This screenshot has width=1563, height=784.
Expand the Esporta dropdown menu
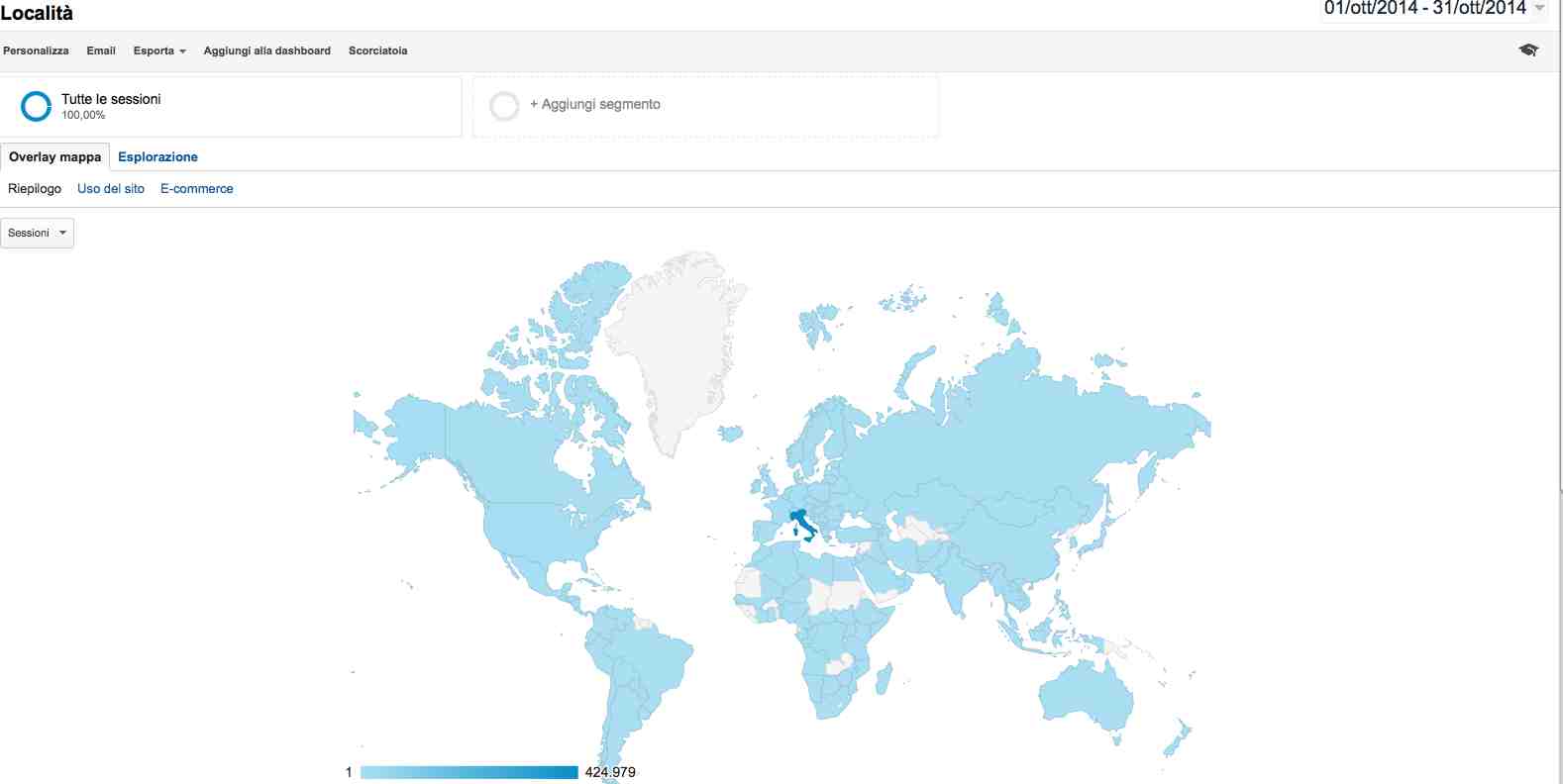[x=159, y=50]
